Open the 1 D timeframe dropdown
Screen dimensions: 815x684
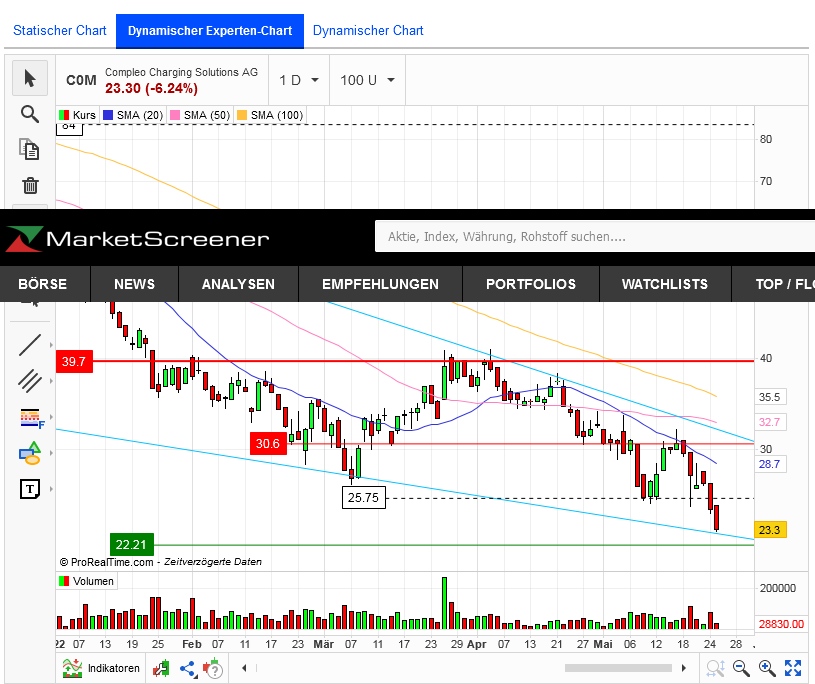click(299, 80)
